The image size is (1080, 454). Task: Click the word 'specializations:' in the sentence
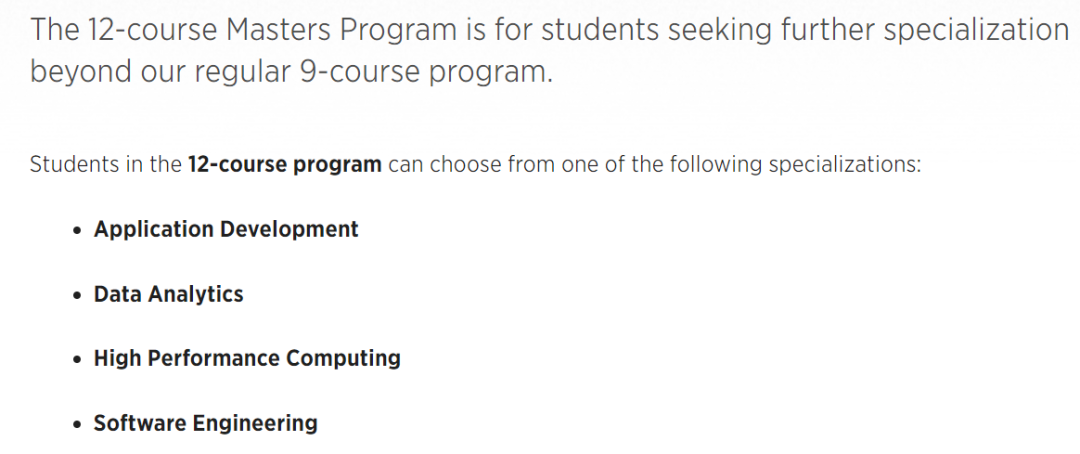(x=844, y=165)
